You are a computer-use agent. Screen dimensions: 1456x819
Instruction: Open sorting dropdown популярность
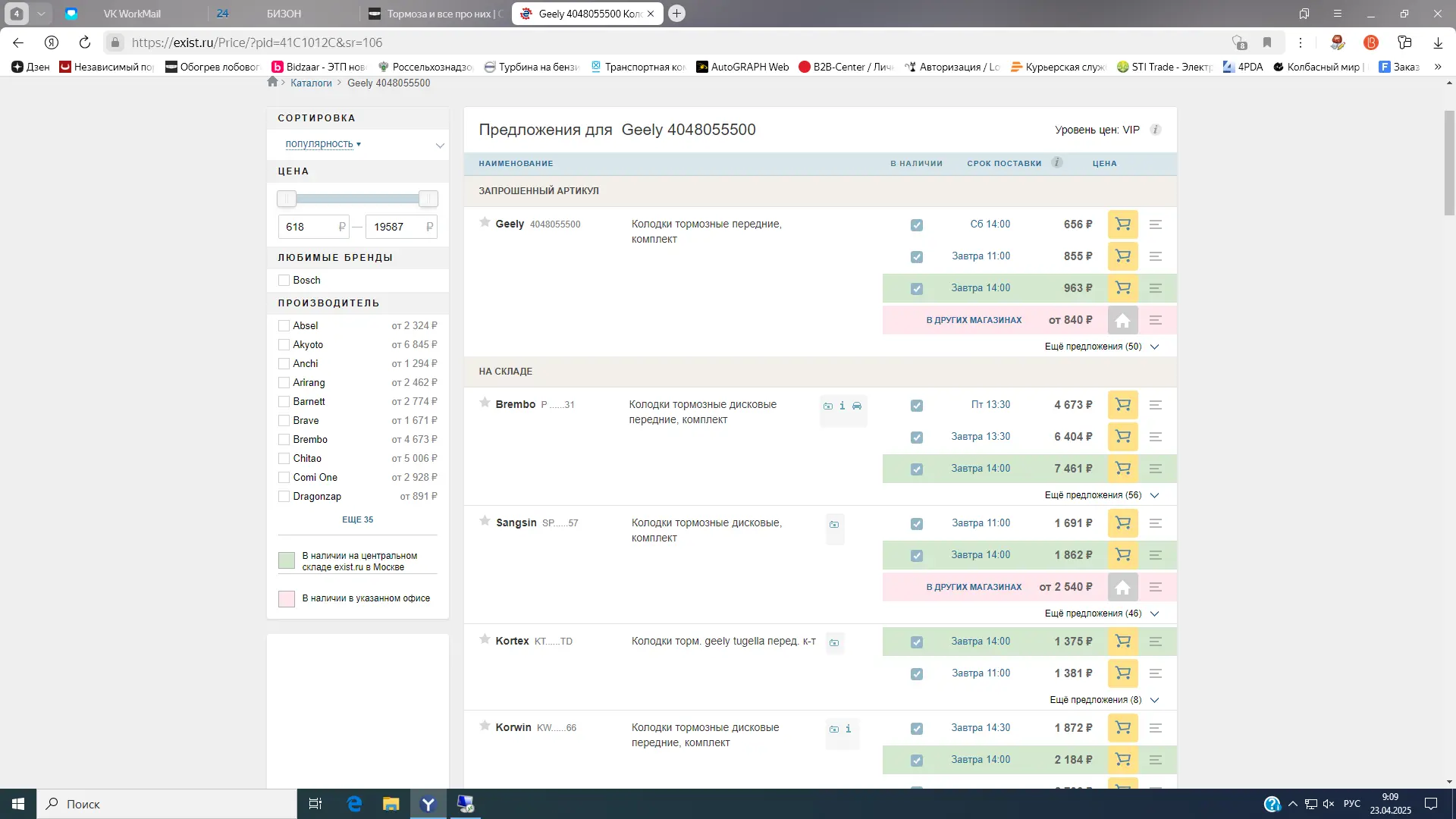pos(323,144)
